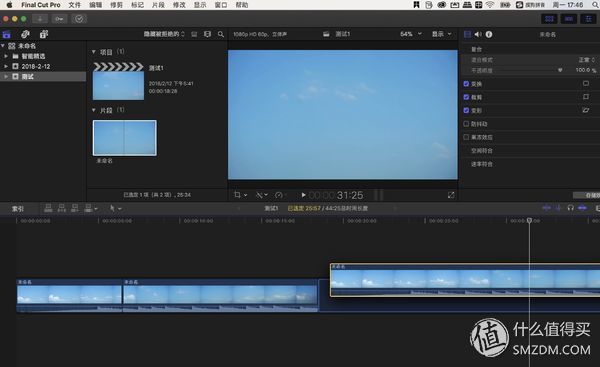Open the overwrite edit options dropdown

coord(91,208)
